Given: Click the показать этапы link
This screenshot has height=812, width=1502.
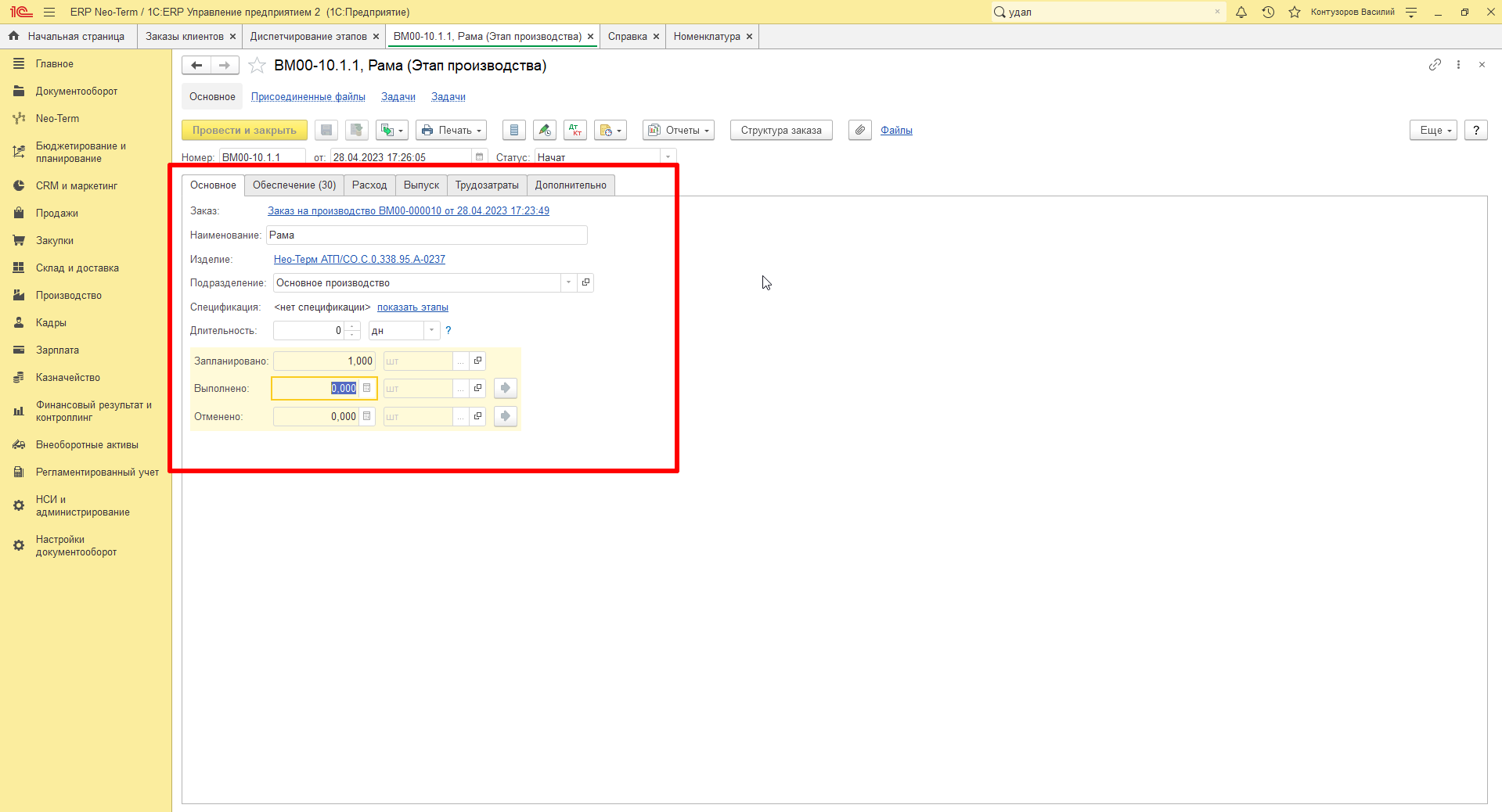Looking at the screenshot, I should (x=412, y=307).
